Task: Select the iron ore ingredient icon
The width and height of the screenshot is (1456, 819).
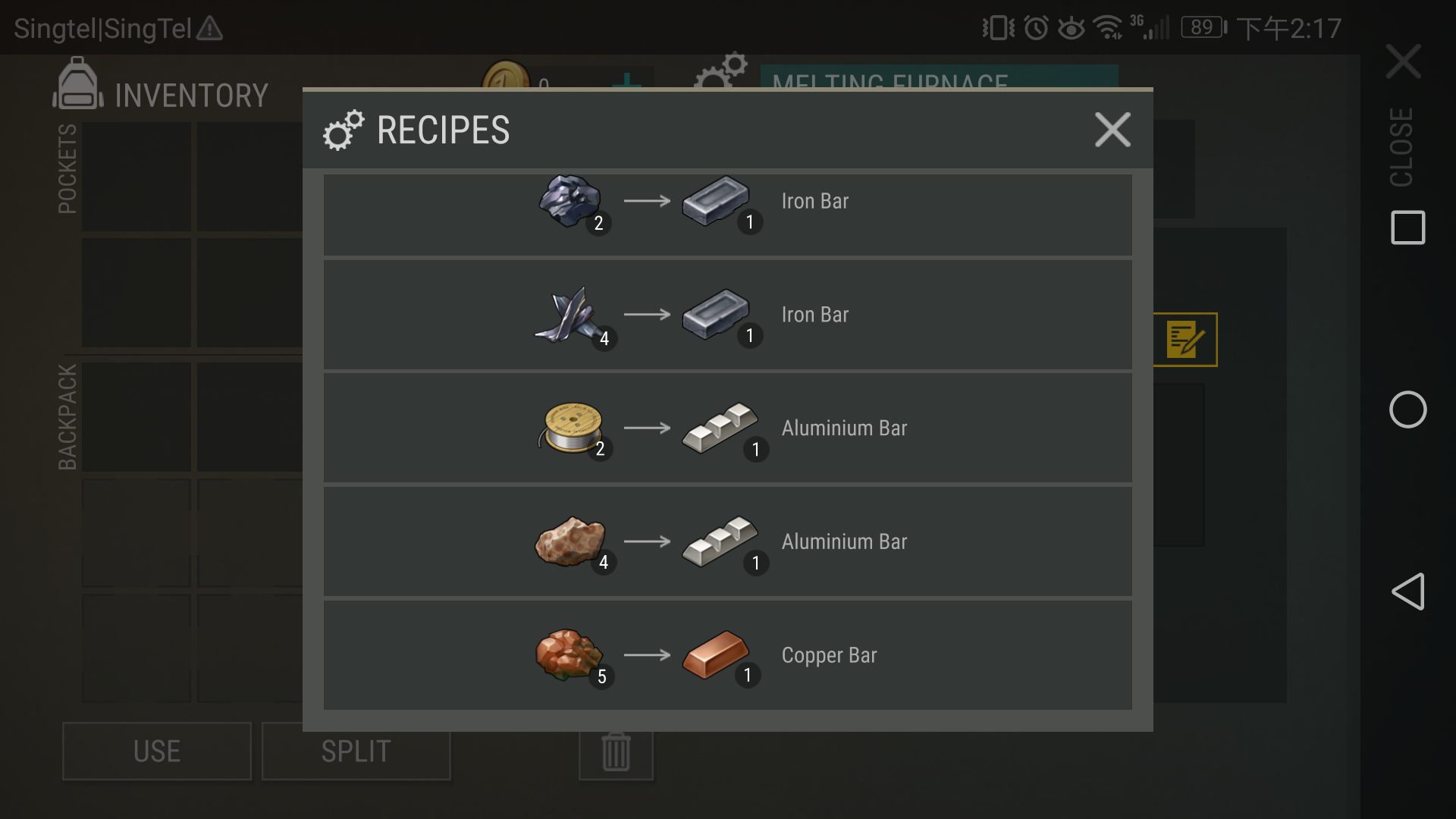Action: coord(571,202)
